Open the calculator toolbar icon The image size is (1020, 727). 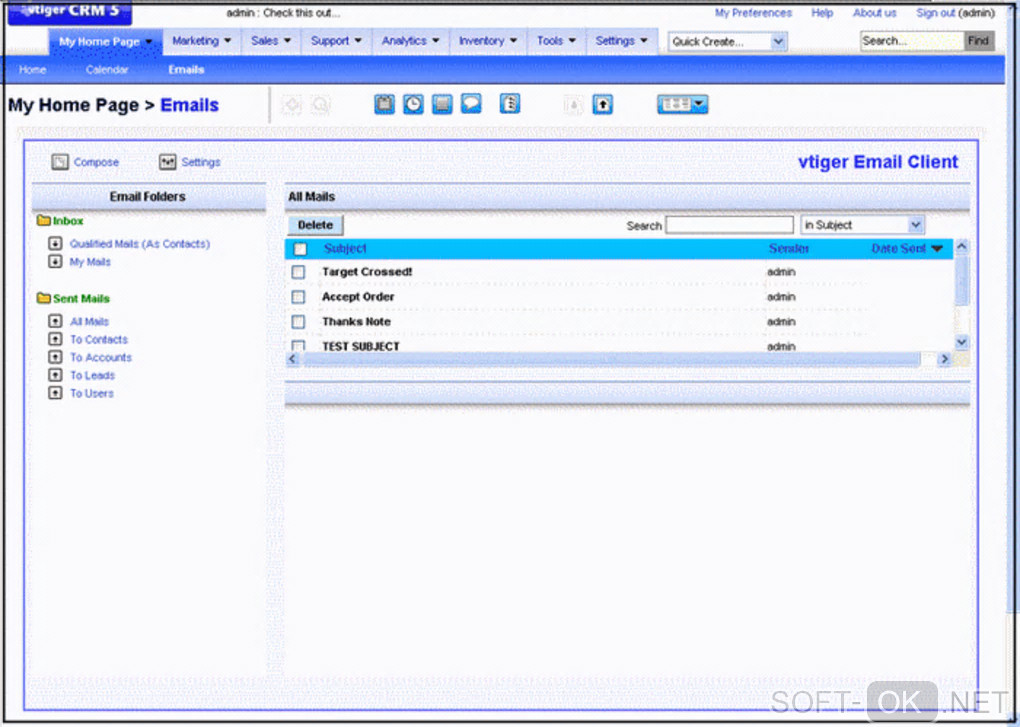[442, 104]
